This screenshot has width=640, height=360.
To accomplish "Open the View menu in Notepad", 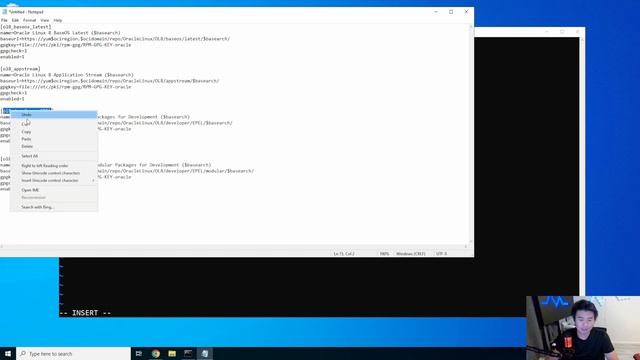I will coord(44,20).
